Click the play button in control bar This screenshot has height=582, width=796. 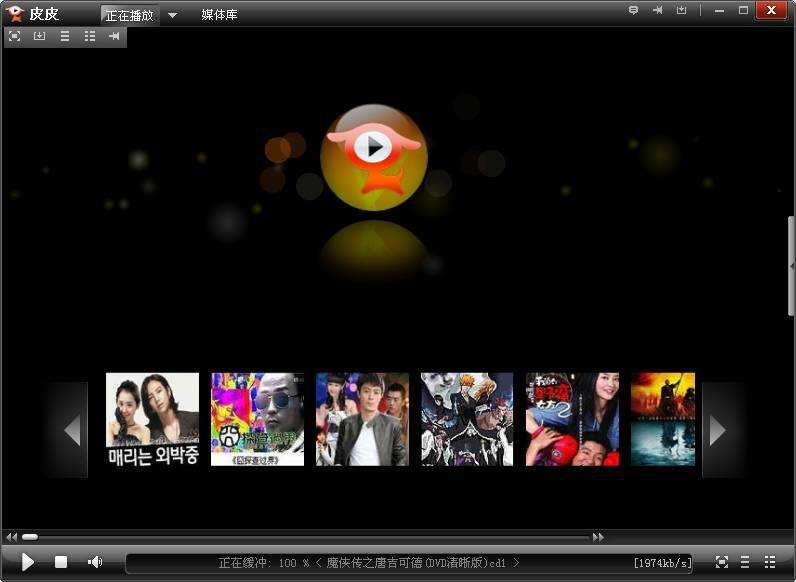(28, 562)
